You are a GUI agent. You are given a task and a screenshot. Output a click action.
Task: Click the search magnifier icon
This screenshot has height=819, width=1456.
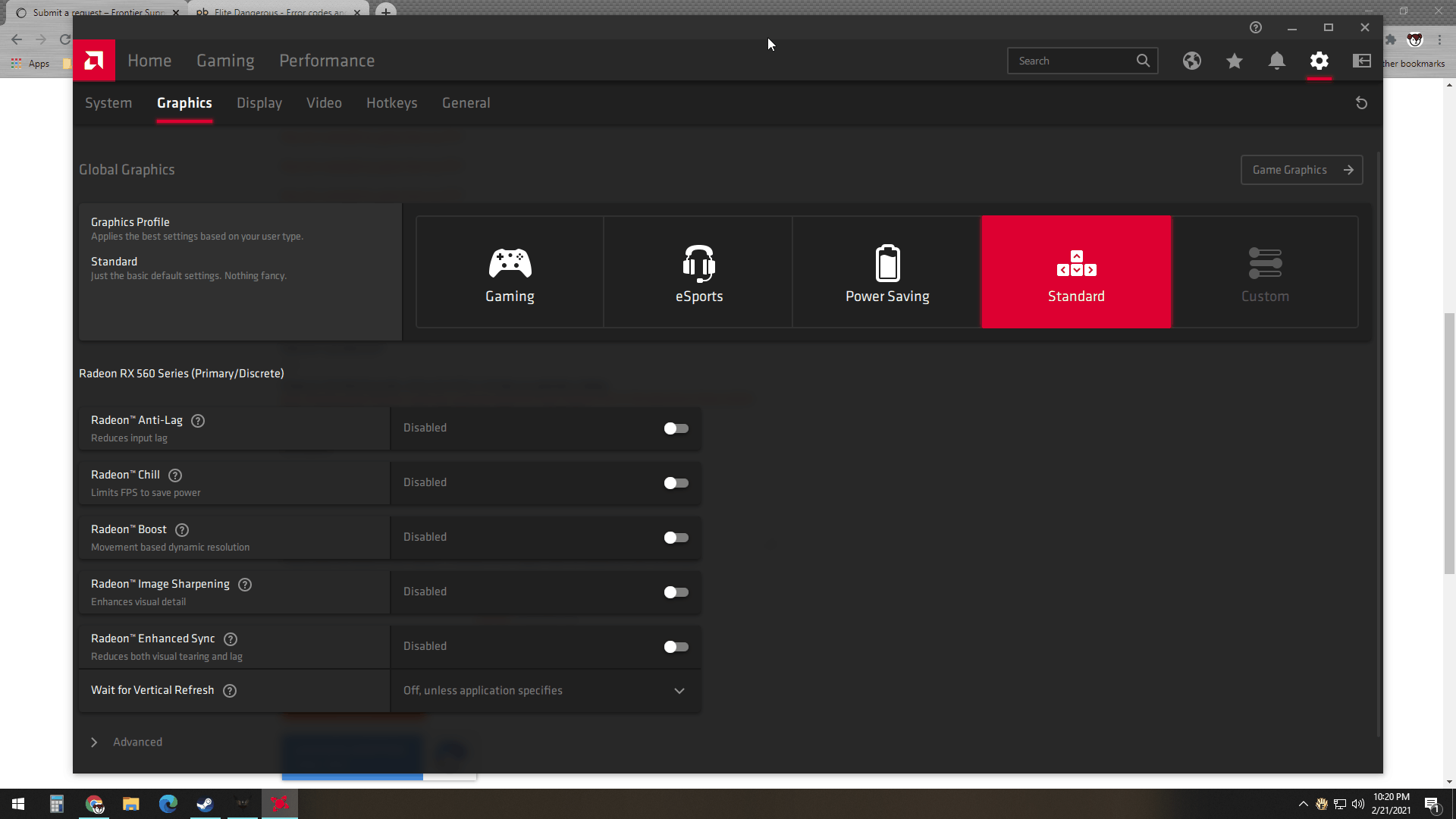click(x=1143, y=61)
